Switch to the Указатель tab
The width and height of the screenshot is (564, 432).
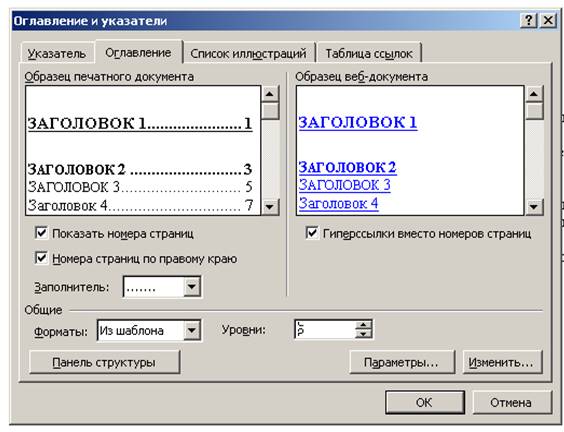(57, 54)
